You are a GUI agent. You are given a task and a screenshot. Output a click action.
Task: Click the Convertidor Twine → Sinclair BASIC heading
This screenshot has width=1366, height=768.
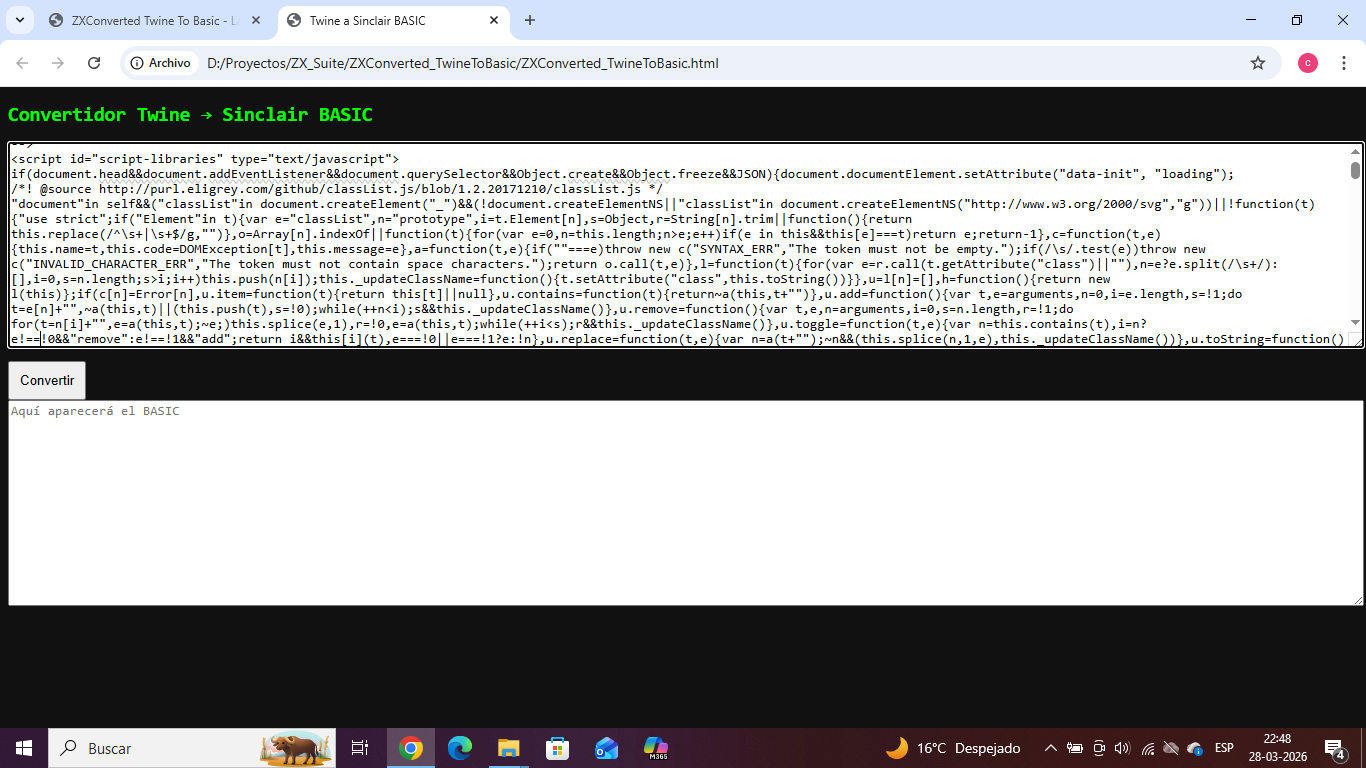pos(190,115)
